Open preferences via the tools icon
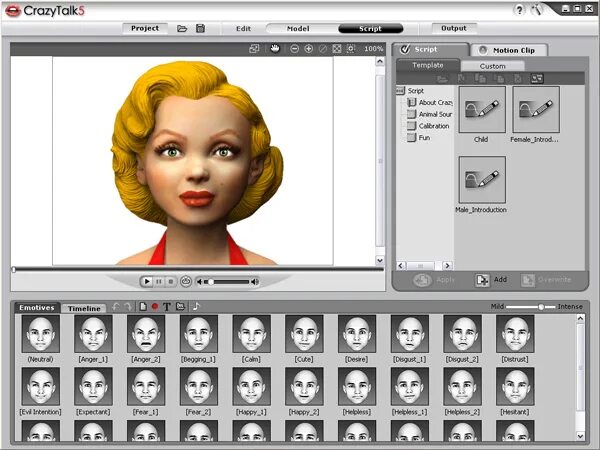Screen dimensions: 600x450 click(537, 10)
